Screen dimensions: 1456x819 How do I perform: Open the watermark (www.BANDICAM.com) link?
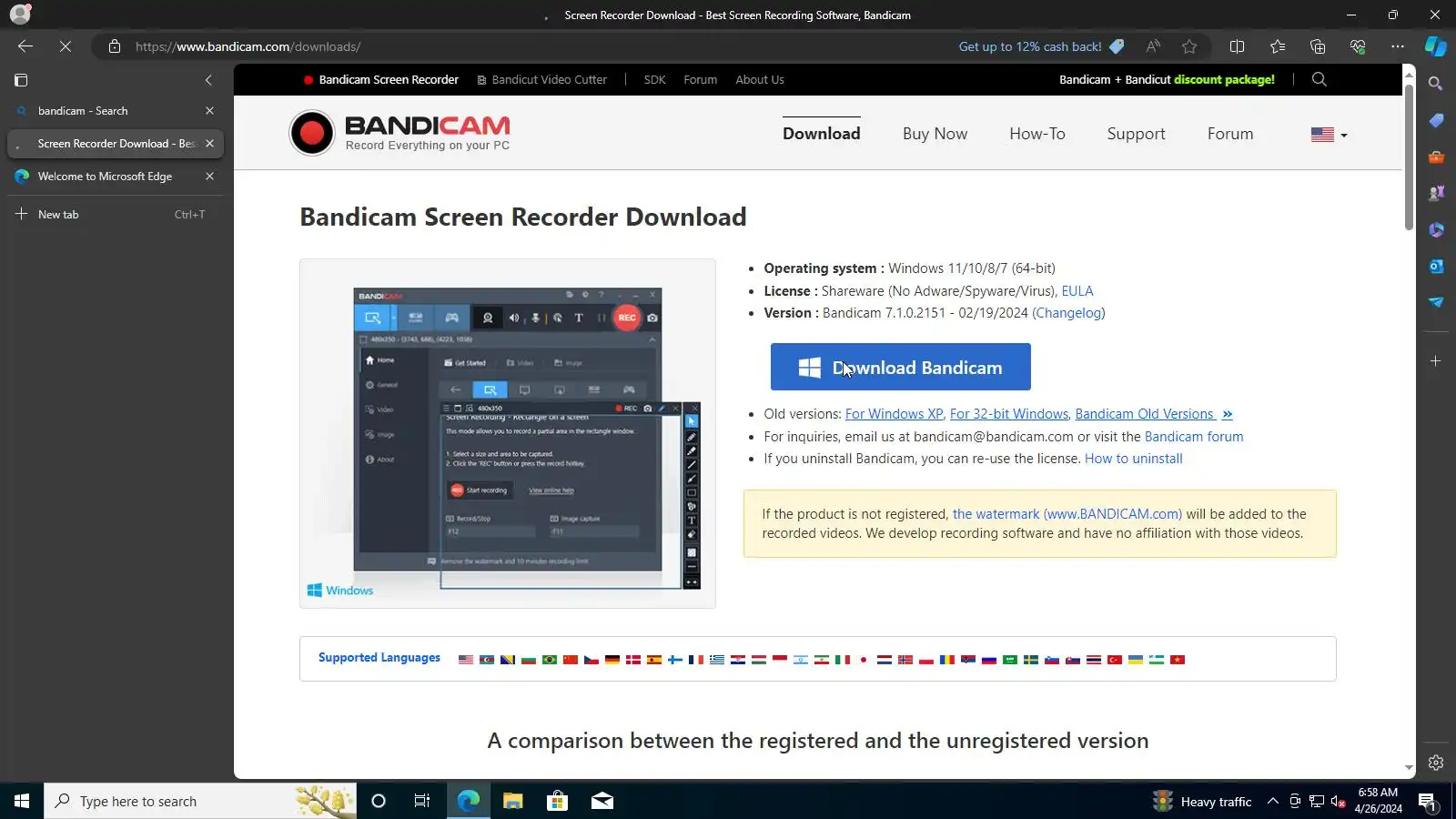coord(1067,514)
